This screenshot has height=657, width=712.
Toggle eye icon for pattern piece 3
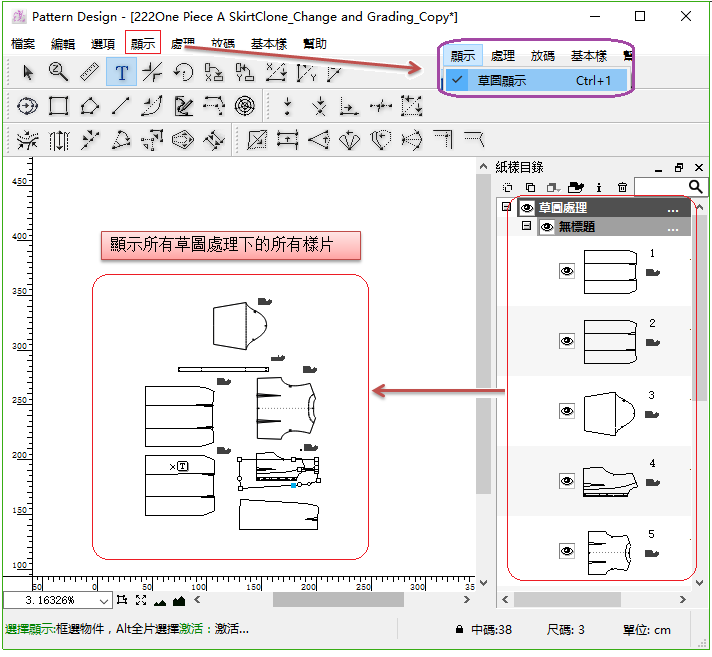[567, 411]
